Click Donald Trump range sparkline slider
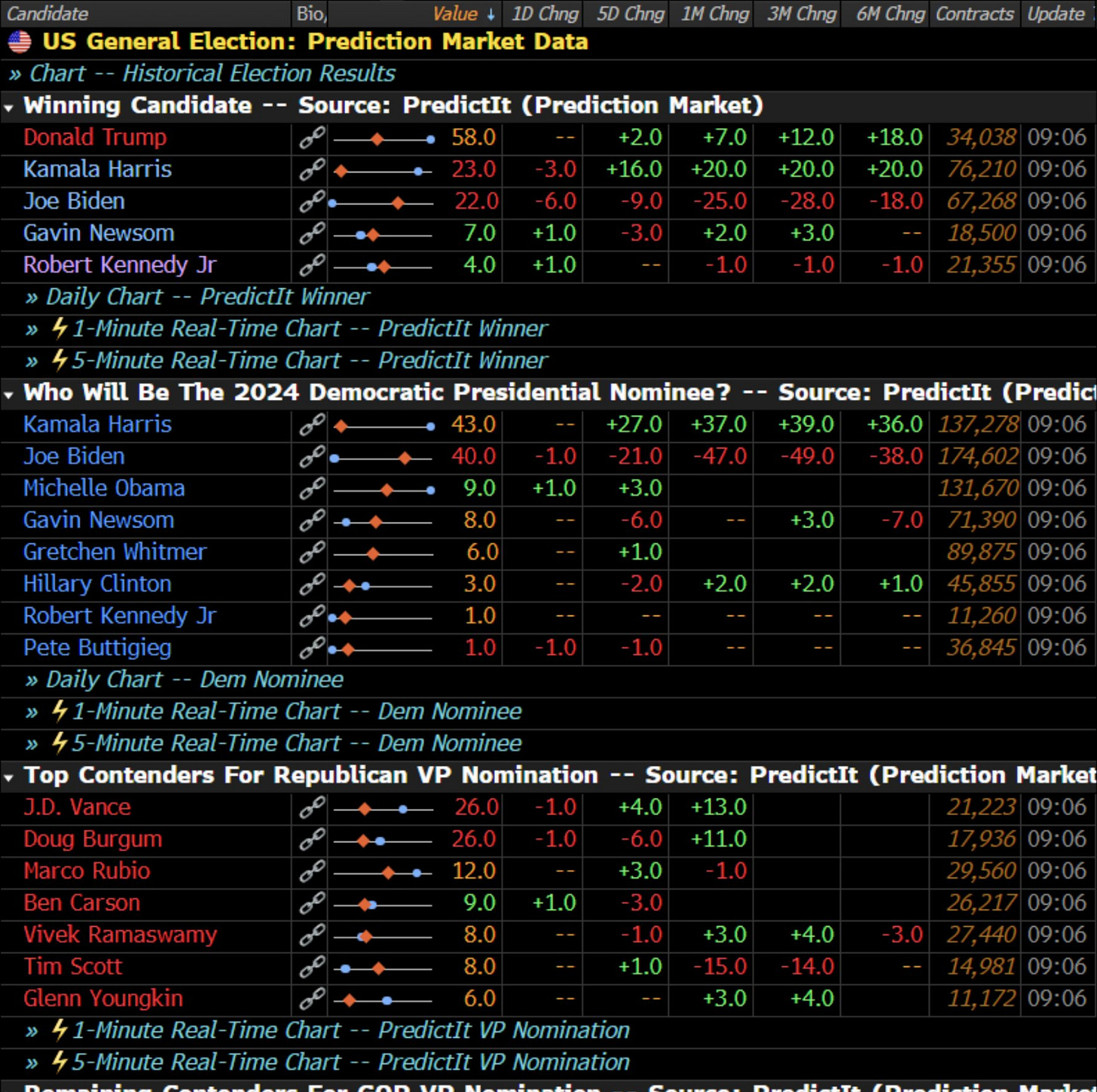 pos(383,139)
